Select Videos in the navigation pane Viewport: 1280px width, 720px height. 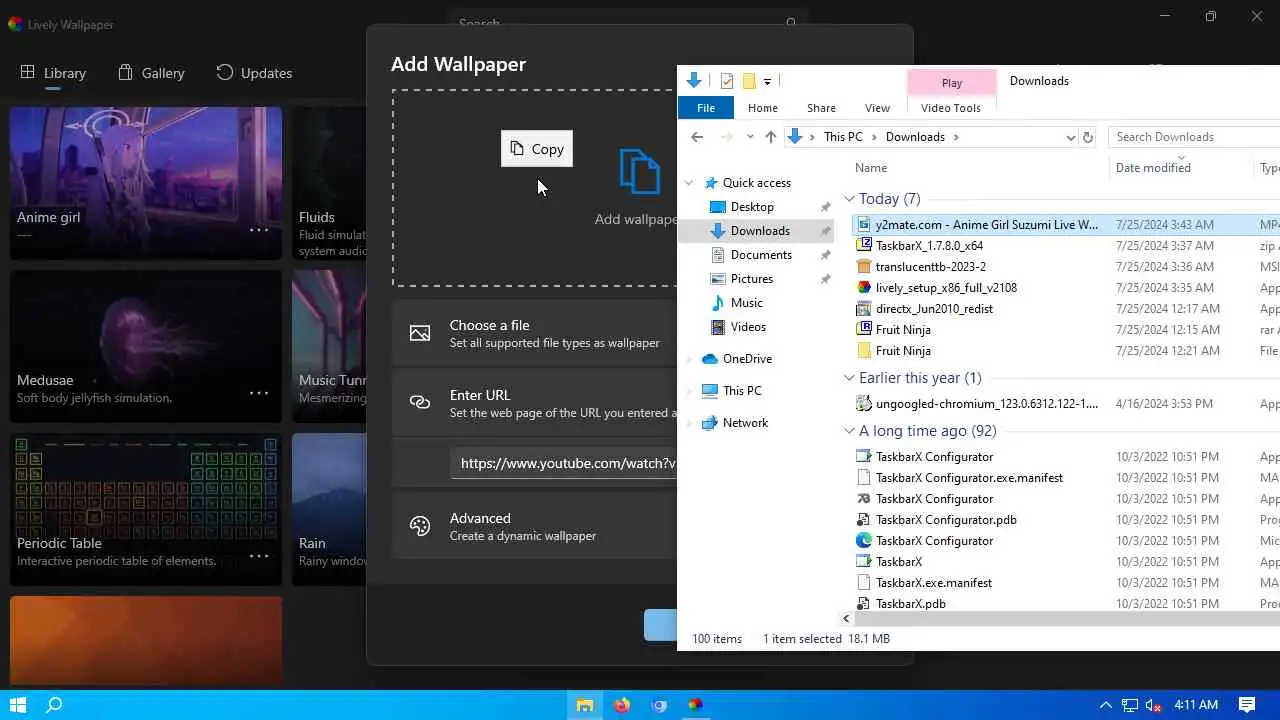(x=748, y=327)
